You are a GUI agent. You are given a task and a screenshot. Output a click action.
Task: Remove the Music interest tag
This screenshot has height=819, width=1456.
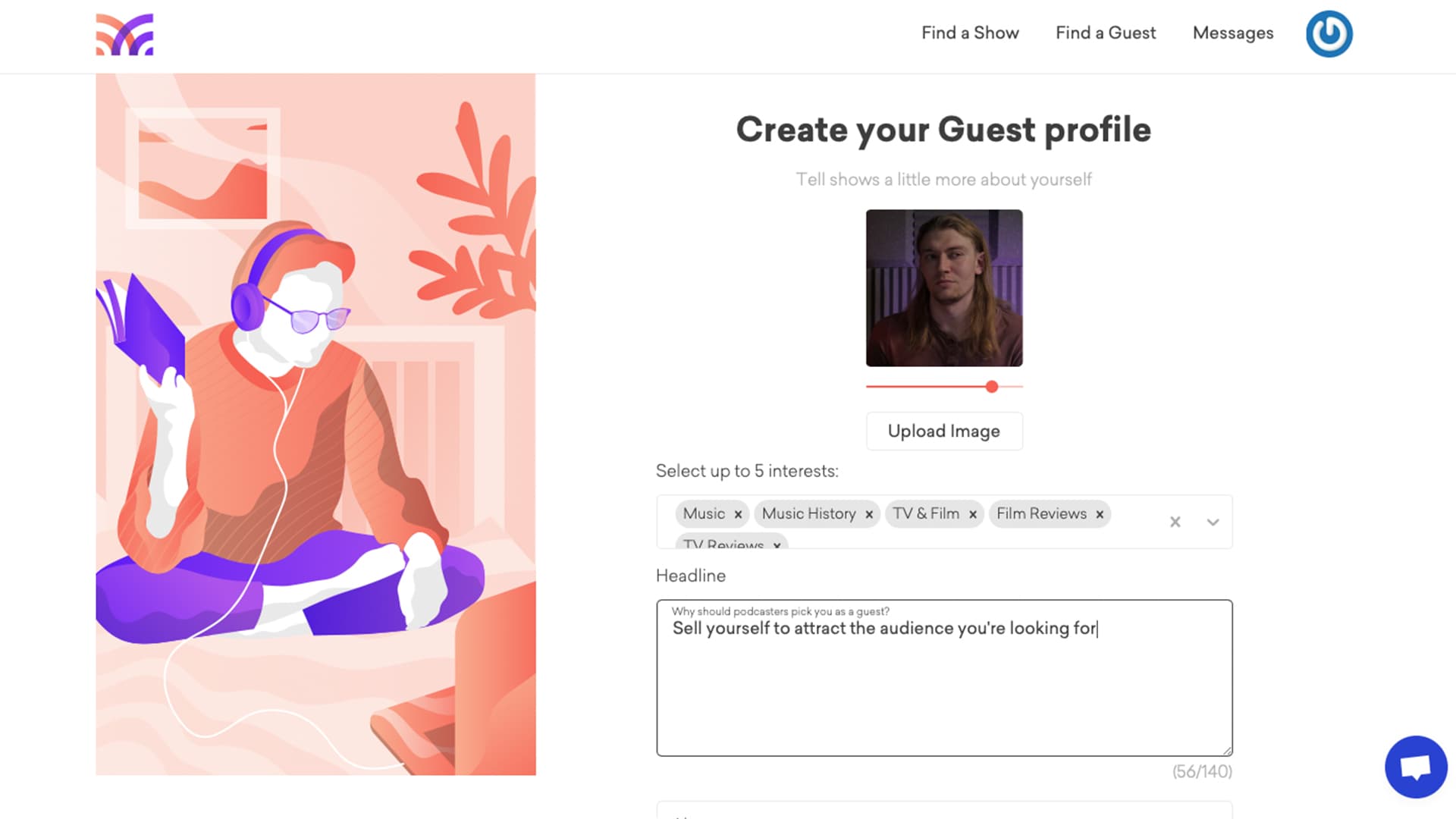pyautogui.click(x=738, y=514)
